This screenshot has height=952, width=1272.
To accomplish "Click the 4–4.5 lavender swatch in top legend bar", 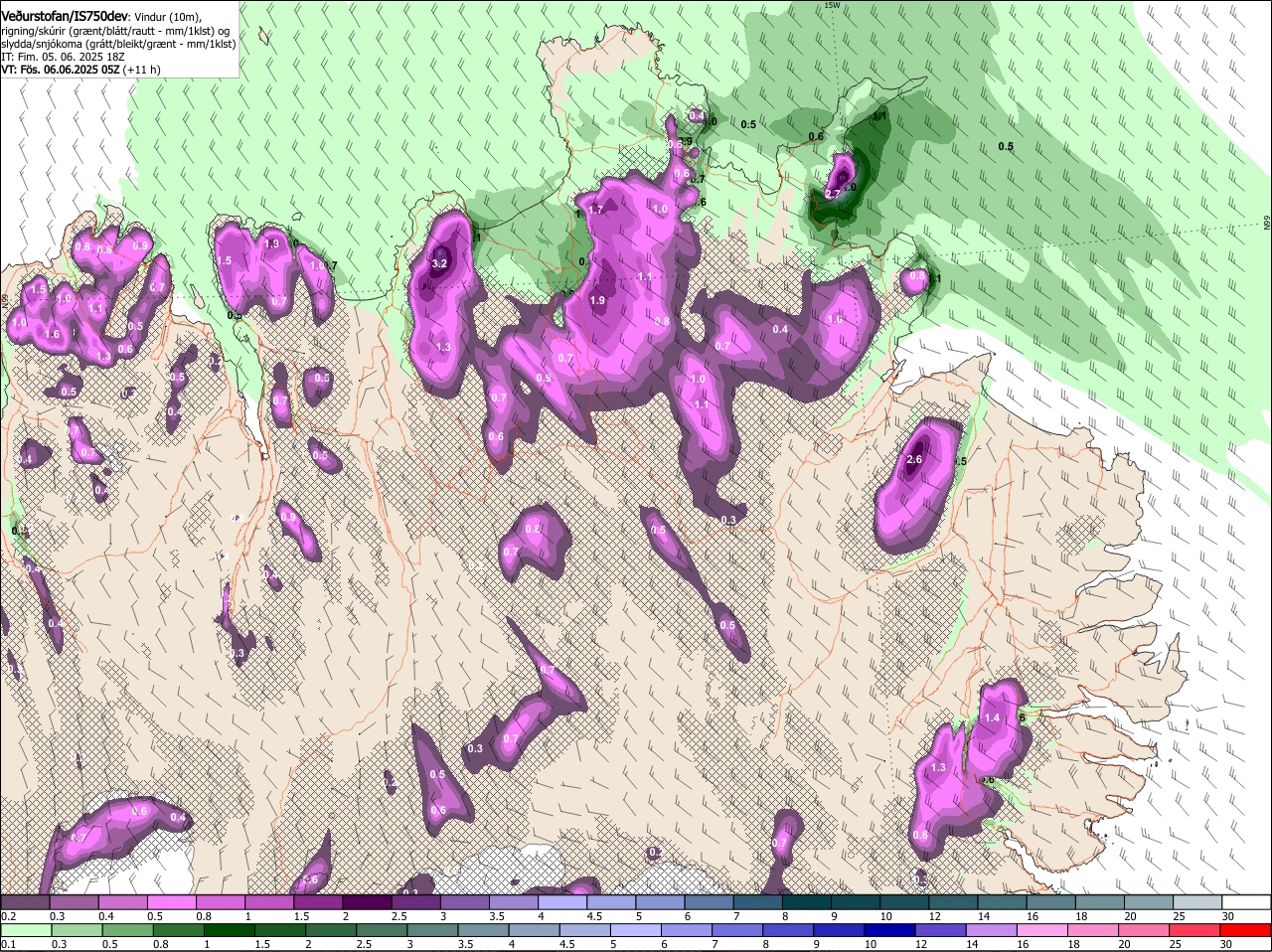I will (x=561, y=902).
